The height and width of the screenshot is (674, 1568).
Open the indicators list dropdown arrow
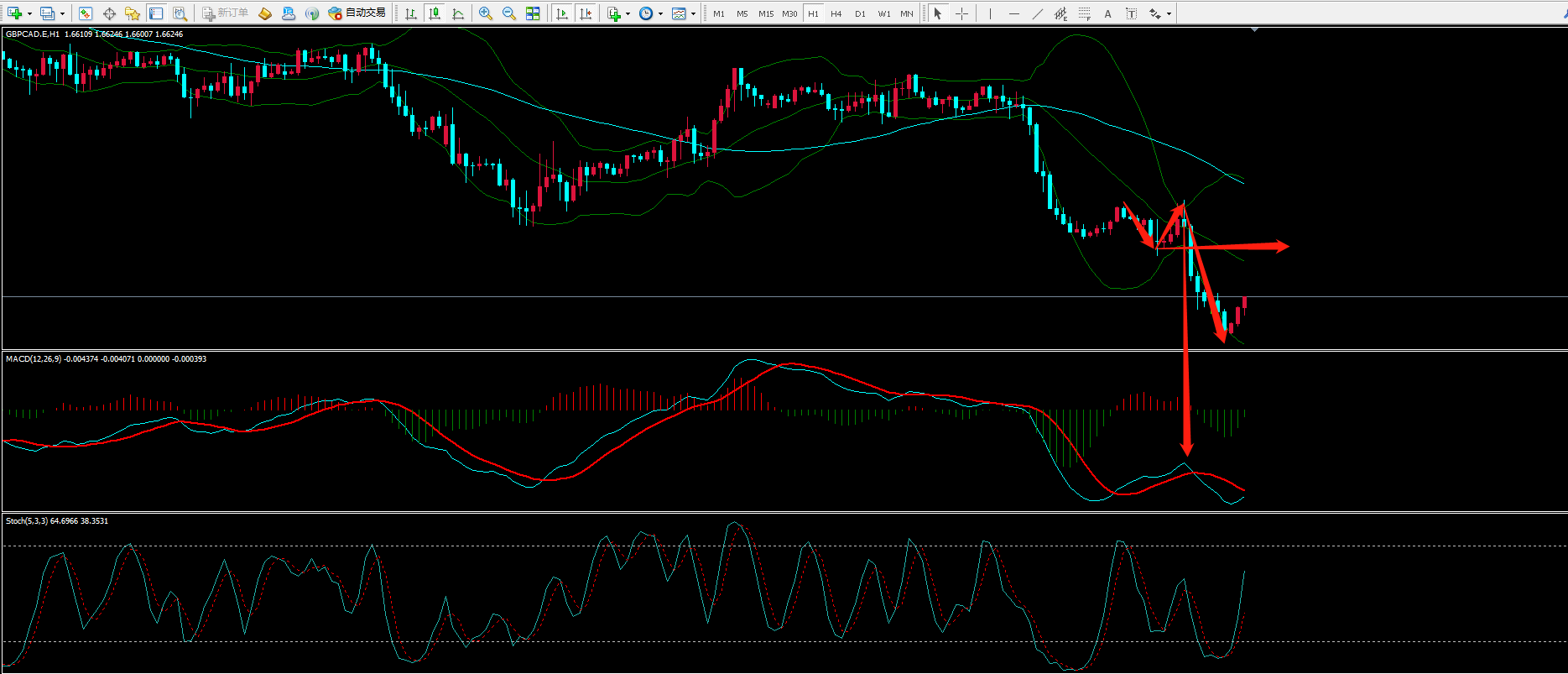tap(628, 13)
